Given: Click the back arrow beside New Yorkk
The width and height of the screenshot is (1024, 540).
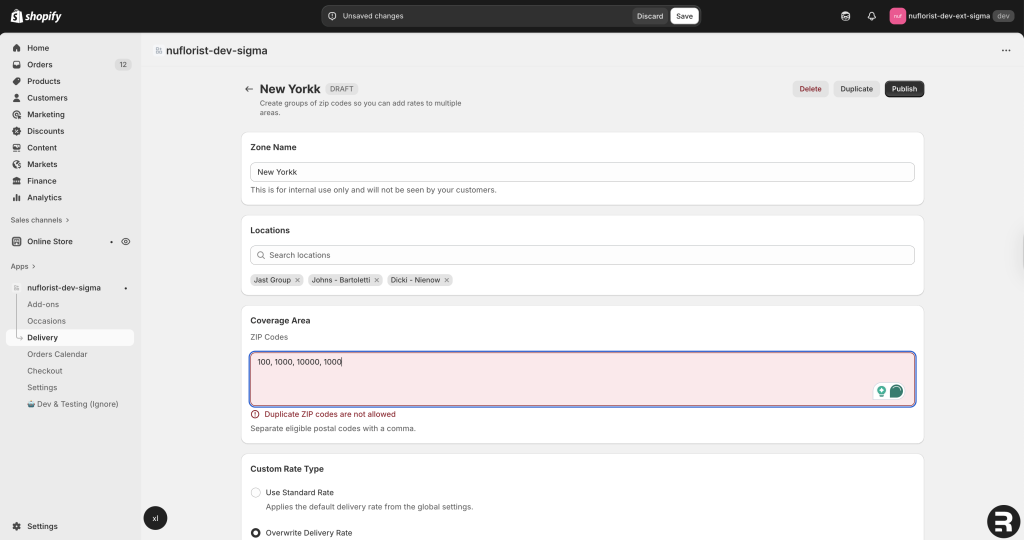Looking at the screenshot, I should pos(249,89).
